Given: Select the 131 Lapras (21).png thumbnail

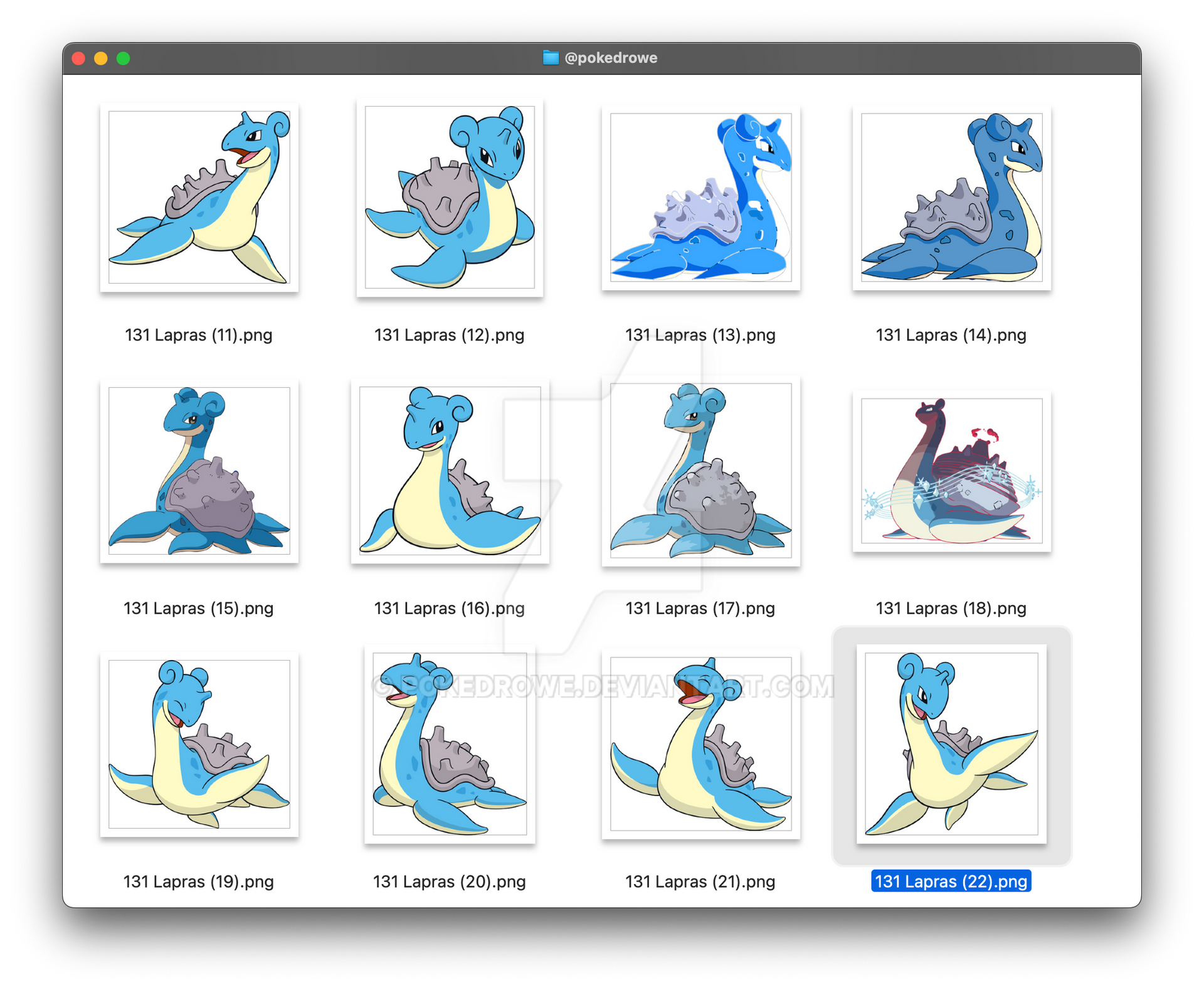Looking at the screenshot, I should tap(700, 744).
